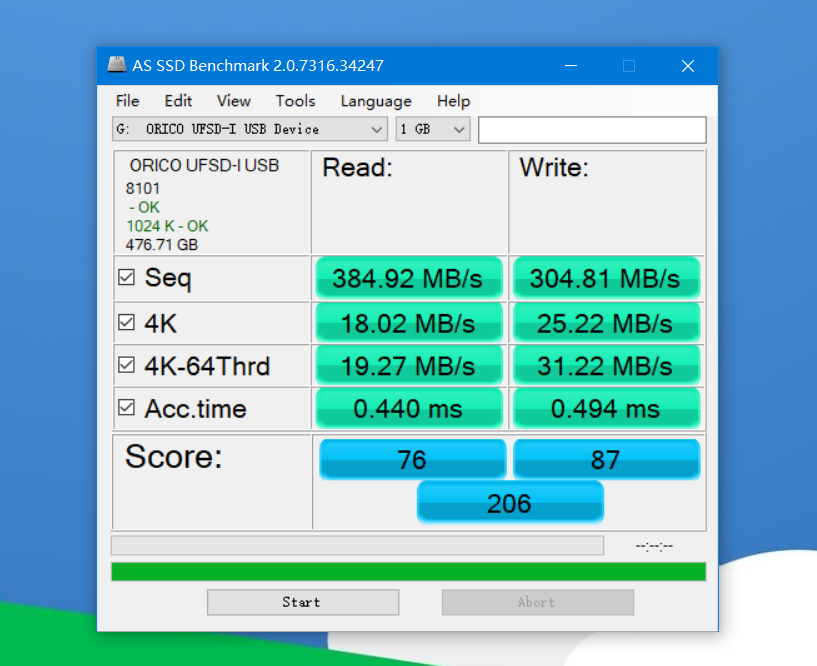817x666 pixels.
Task: Click the Acc.time test label
Action: pos(195,409)
